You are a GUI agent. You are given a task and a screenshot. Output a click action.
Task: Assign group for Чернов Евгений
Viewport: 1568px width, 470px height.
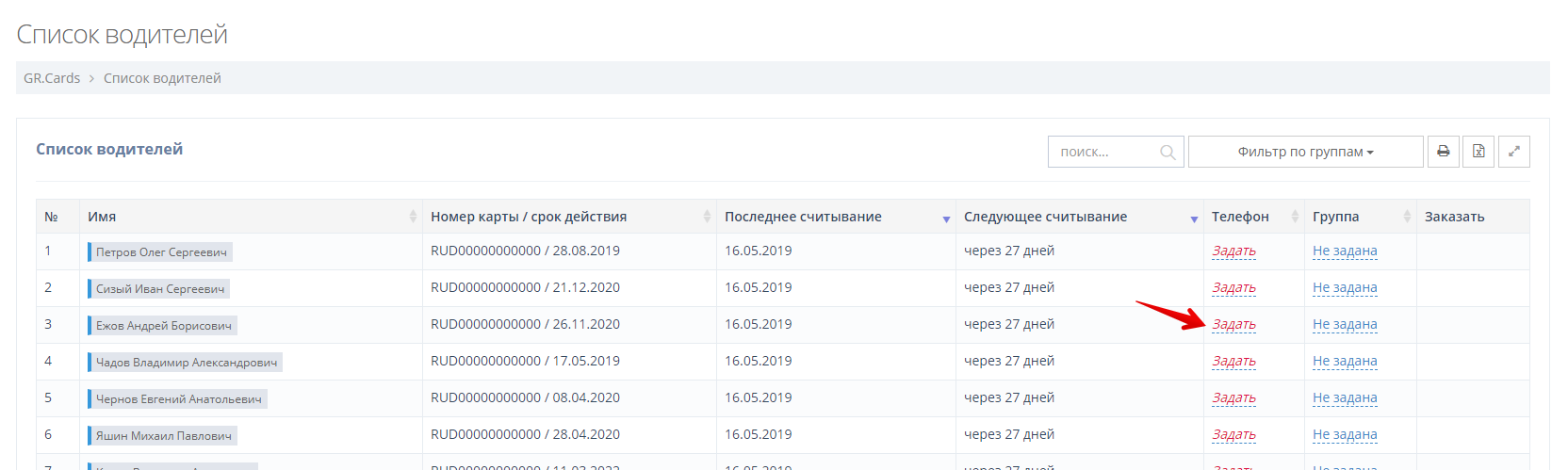[x=1345, y=398]
